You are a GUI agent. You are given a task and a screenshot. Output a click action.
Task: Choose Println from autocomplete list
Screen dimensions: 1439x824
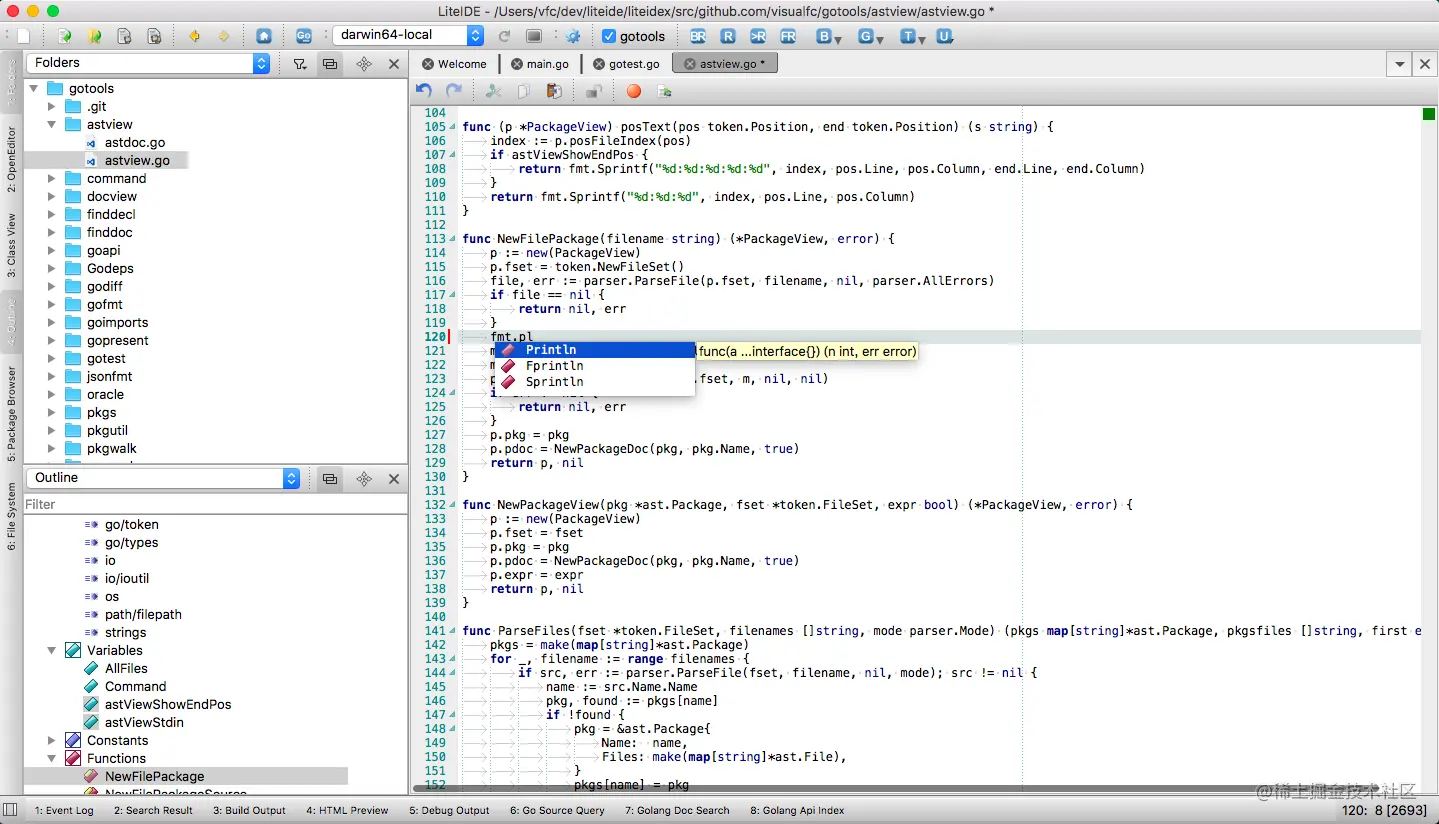(x=595, y=350)
